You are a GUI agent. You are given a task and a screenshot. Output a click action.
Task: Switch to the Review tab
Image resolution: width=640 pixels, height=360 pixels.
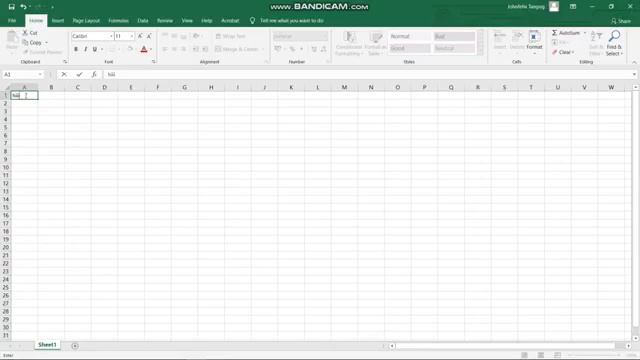[165, 20]
